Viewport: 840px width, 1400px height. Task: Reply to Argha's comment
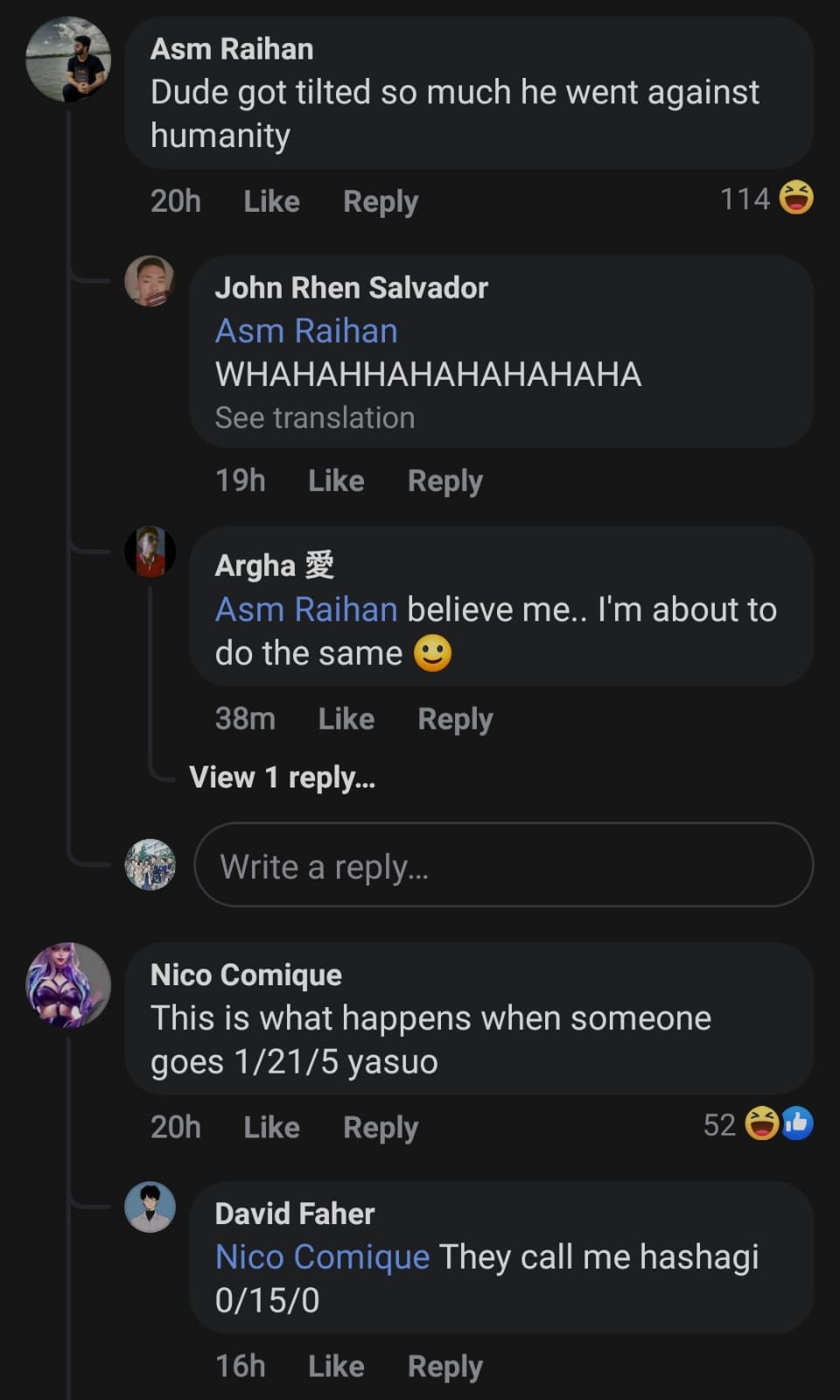455,718
